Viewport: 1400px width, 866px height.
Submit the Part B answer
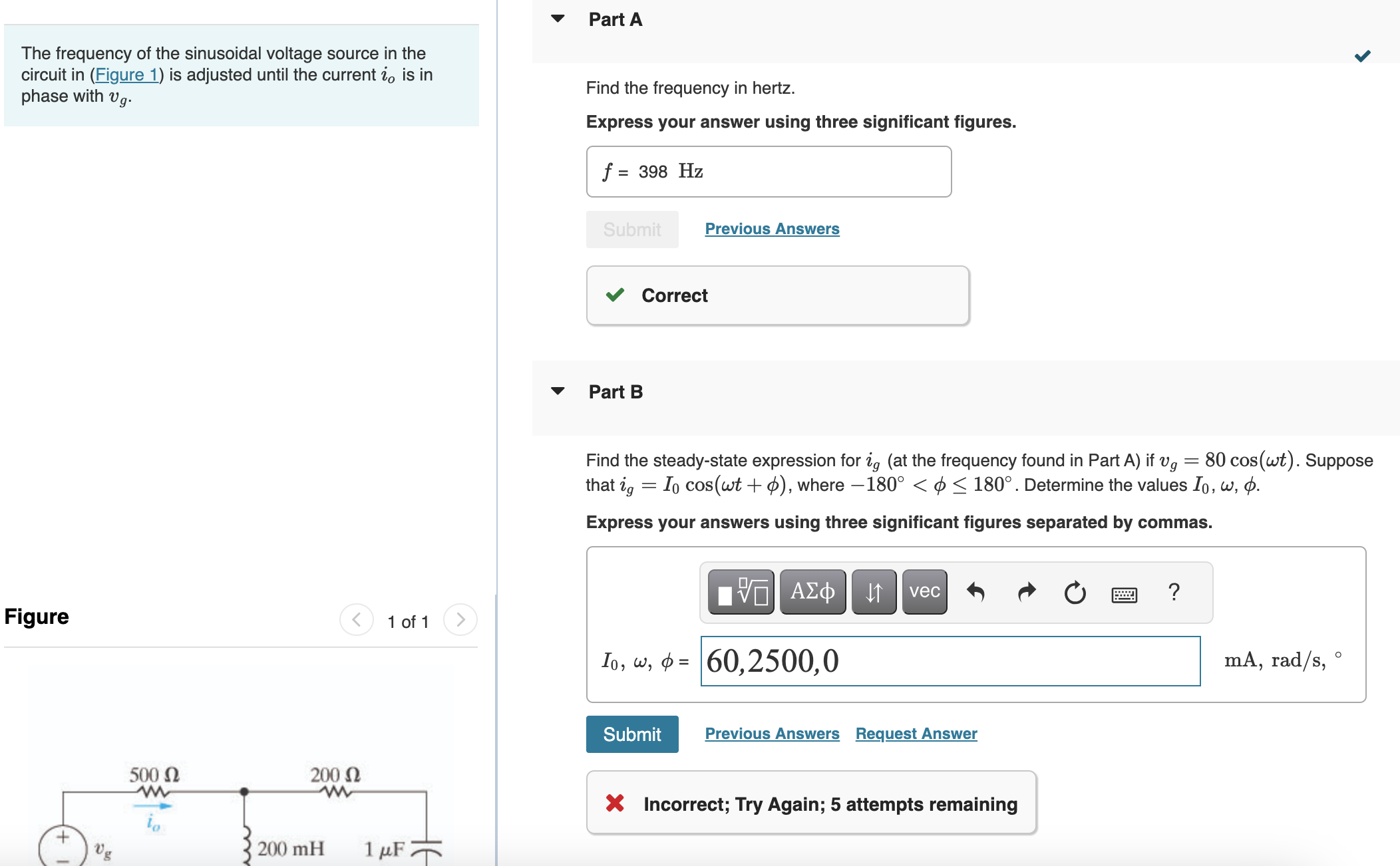click(x=632, y=734)
